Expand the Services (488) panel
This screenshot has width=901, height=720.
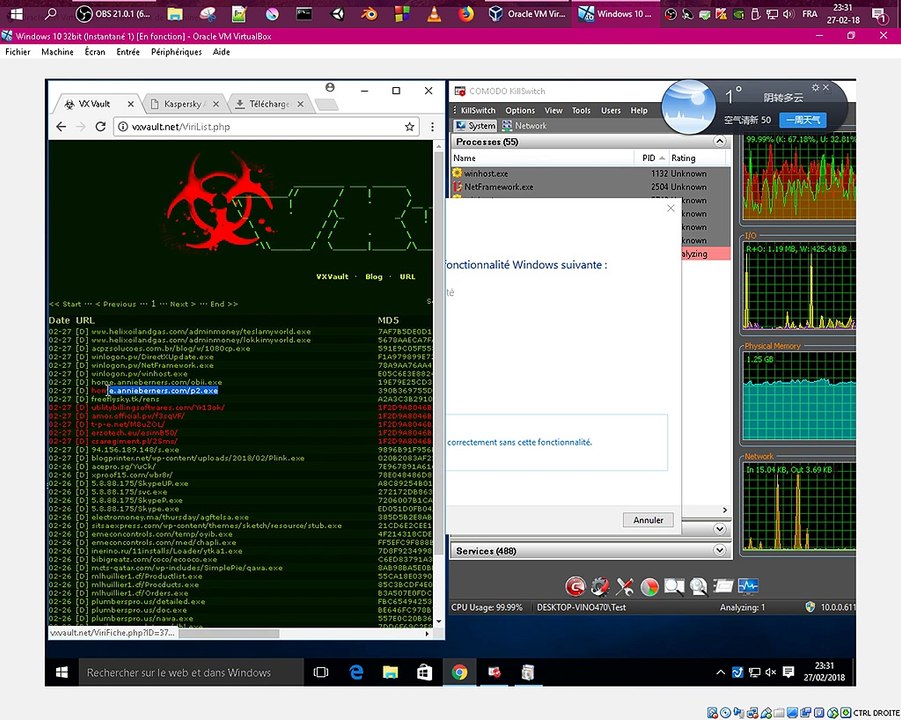tap(719, 550)
